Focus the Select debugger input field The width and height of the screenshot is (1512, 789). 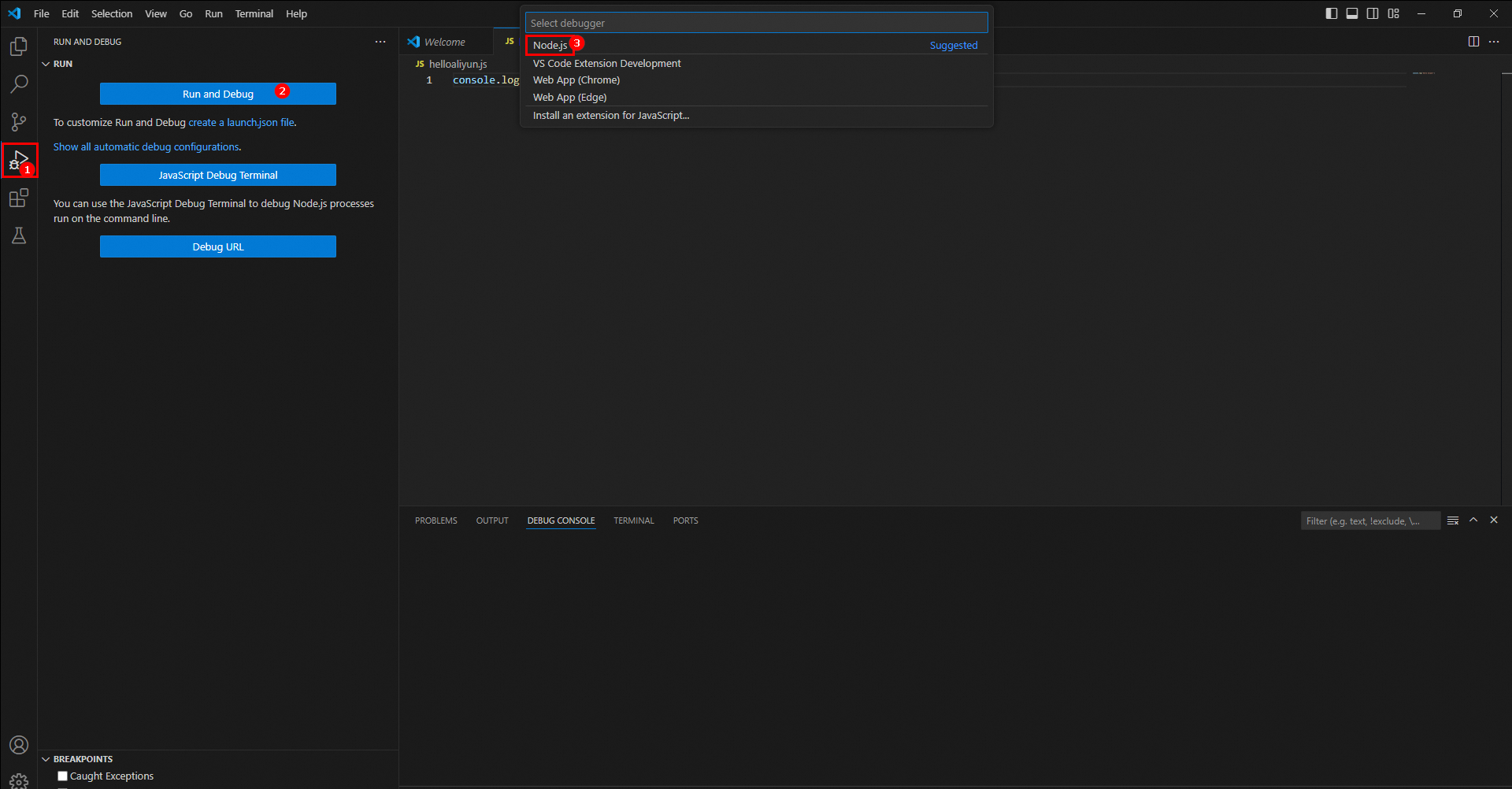pos(756,23)
